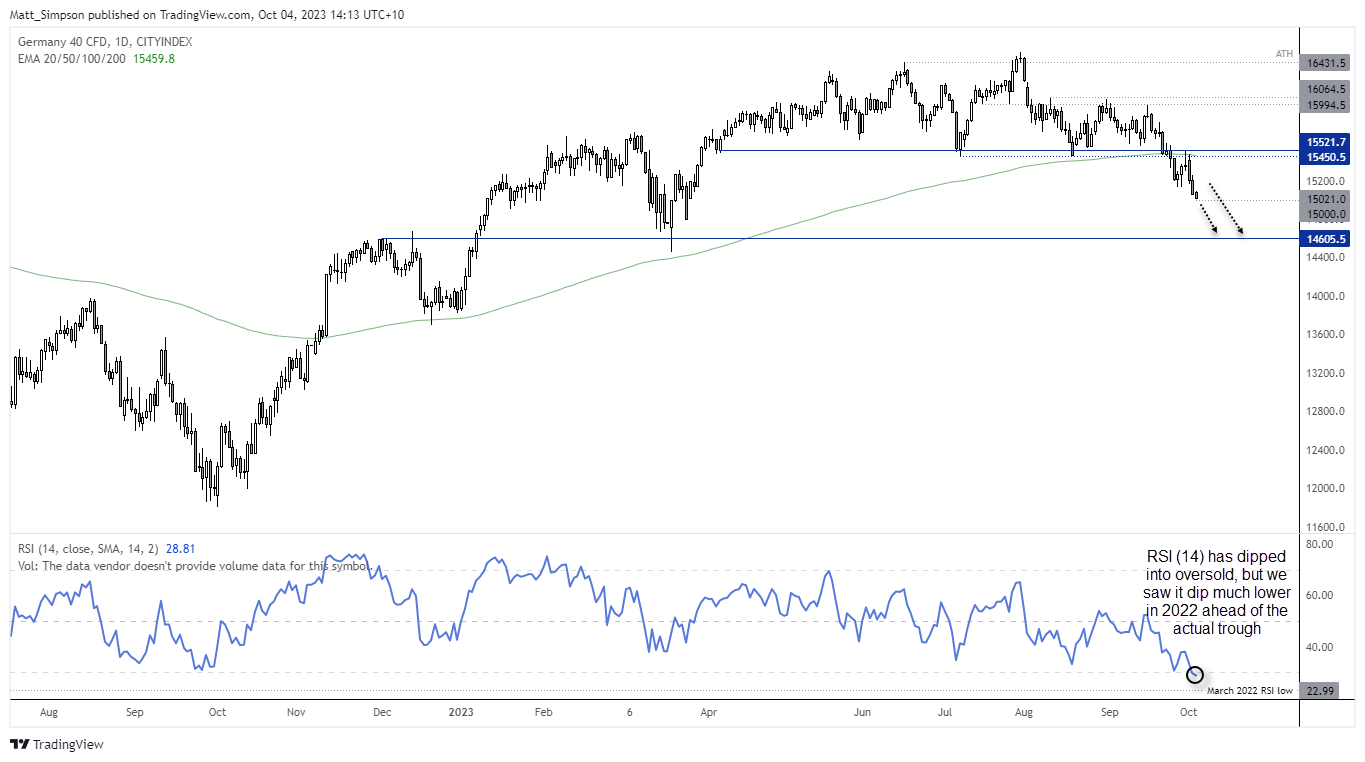Image resolution: width=1365 pixels, height=762 pixels.
Task: Click the 11600.0 price axis value
Action: pyautogui.click(x=1327, y=527)
